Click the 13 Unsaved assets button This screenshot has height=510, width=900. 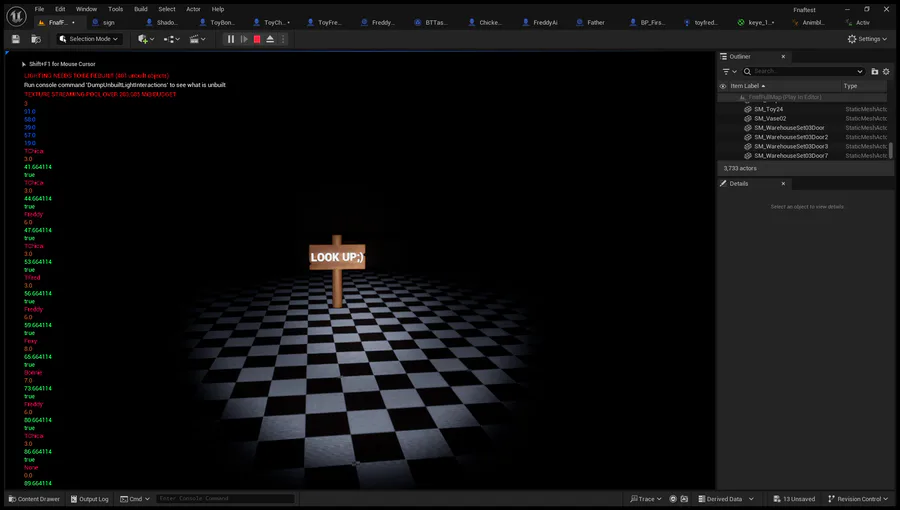794,499
